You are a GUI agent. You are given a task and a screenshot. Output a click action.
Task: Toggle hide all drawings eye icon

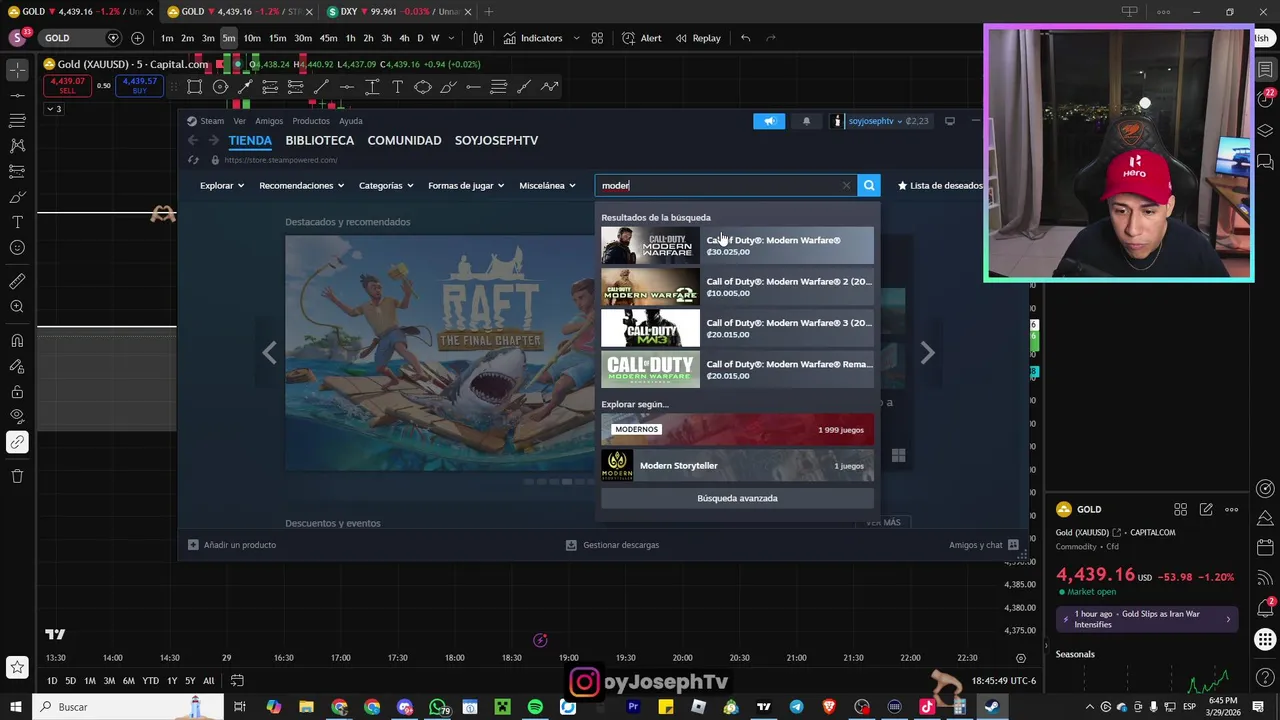(x=17, y=416)
